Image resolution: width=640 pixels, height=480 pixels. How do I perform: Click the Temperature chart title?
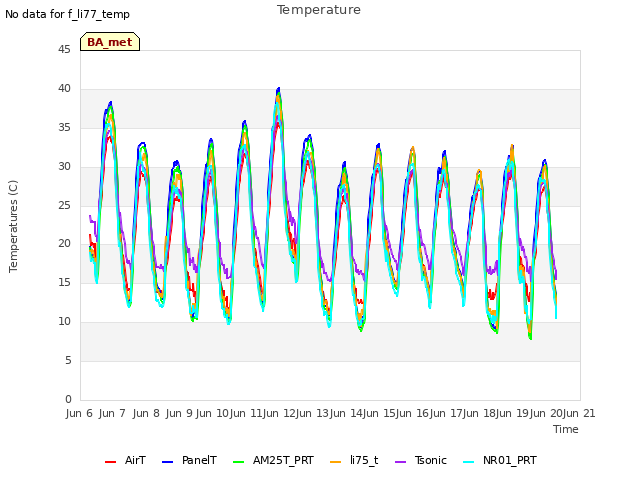pyautogui.click(x=319, y=10)
